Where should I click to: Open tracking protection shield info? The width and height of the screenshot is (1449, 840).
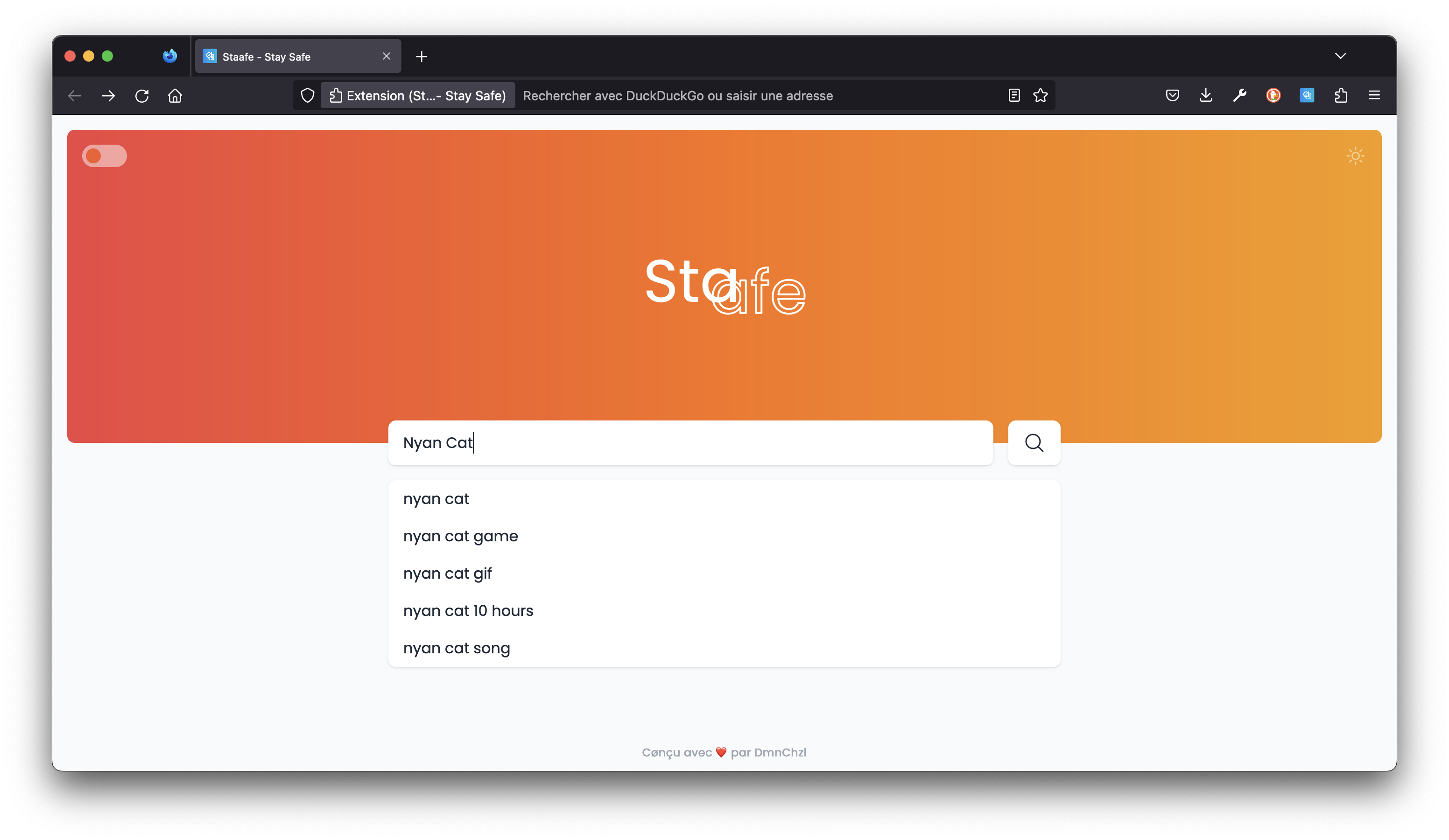308,96
